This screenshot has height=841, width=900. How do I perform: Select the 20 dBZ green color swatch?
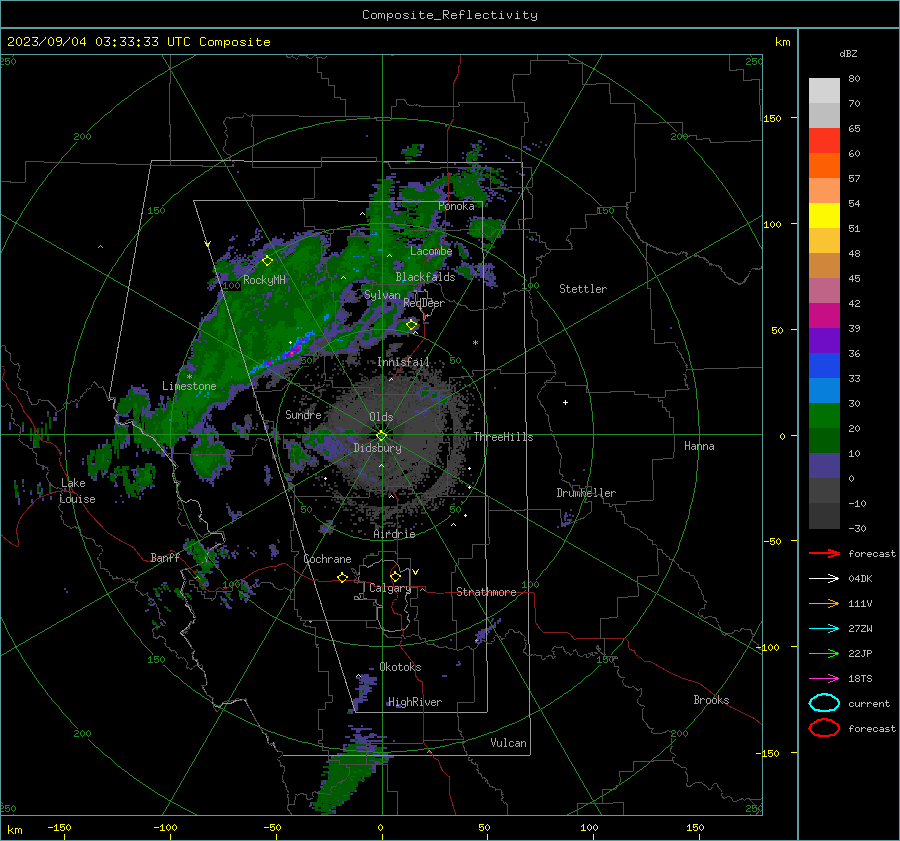point(824,416)
